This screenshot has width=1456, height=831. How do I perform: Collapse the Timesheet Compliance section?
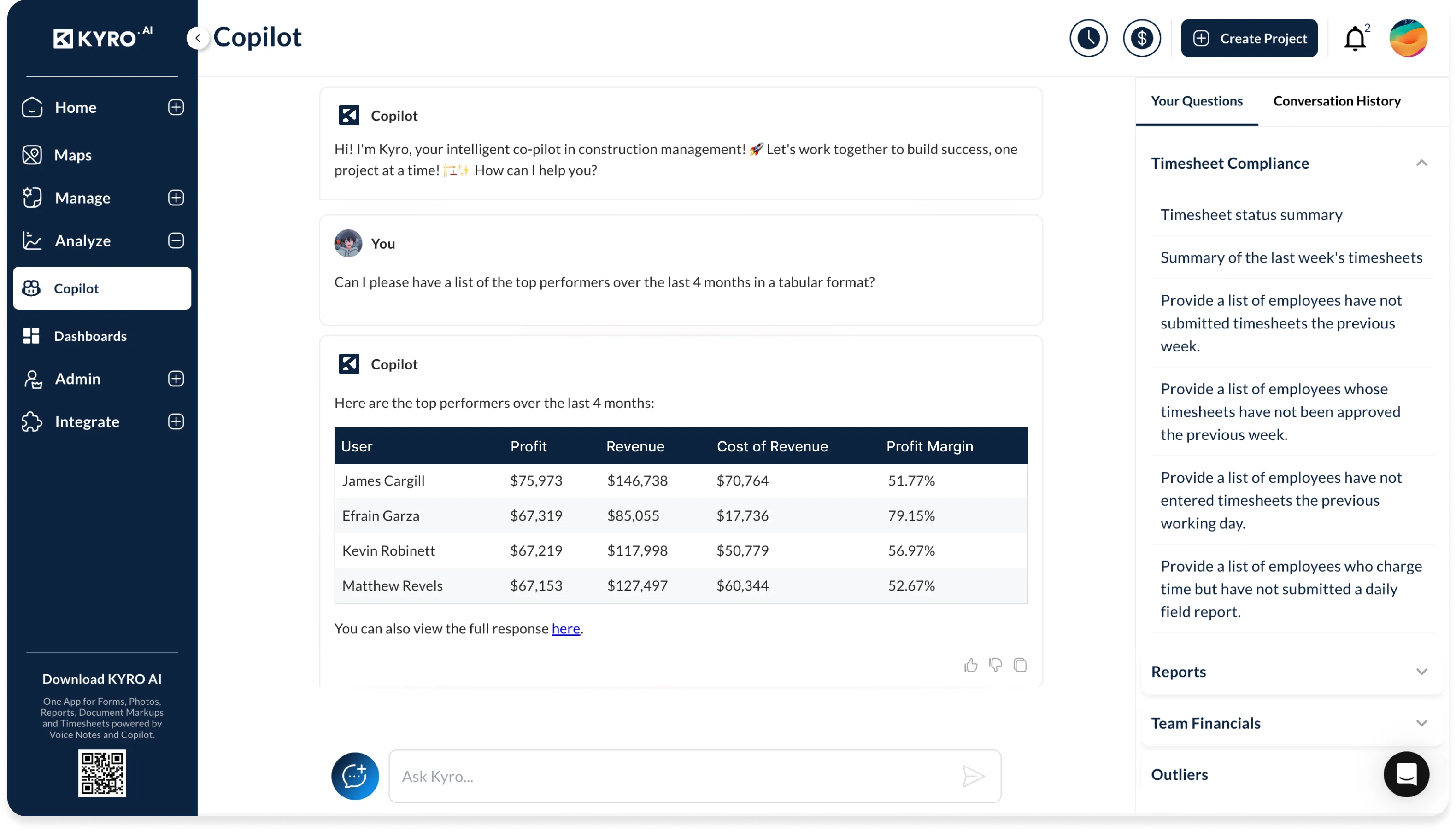(x=1421, y=163)
